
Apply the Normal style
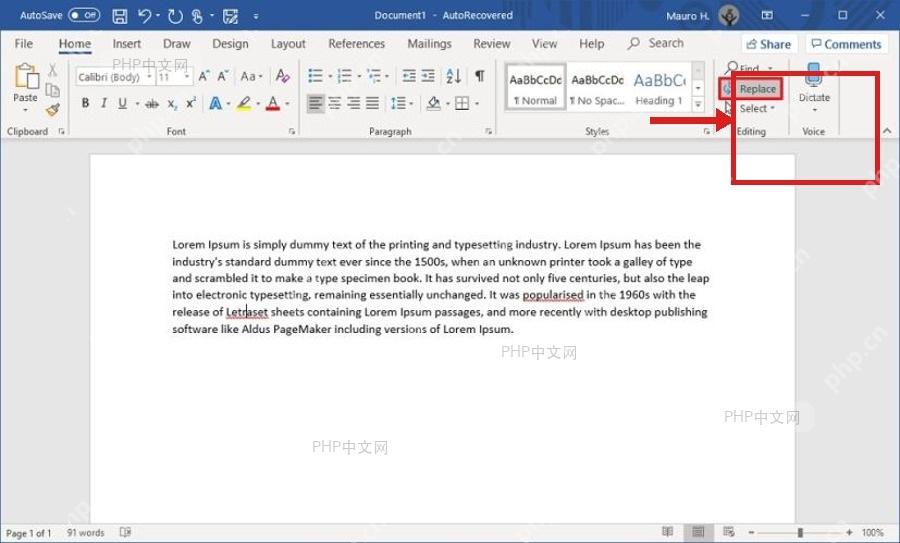(535, 86)
